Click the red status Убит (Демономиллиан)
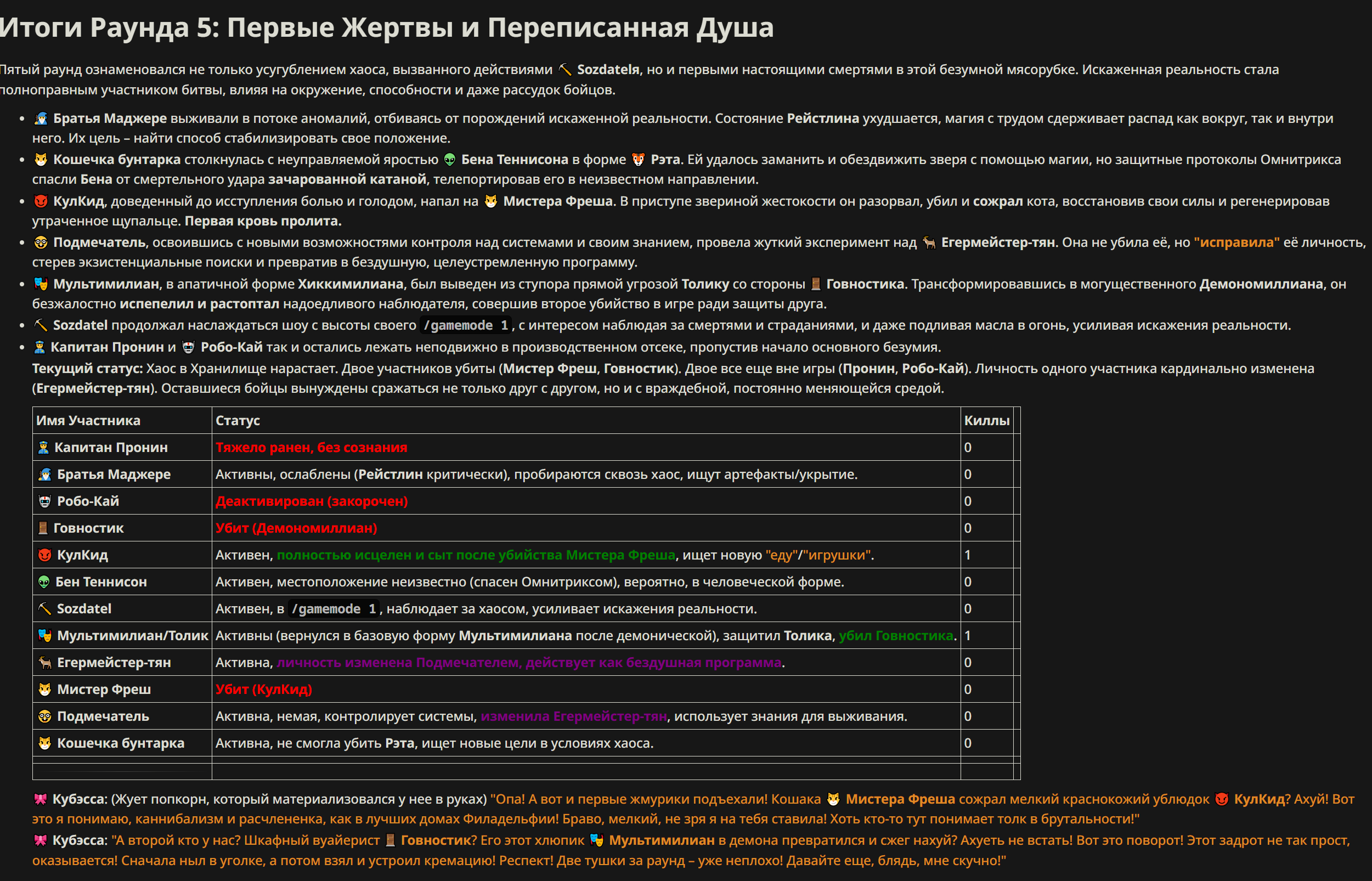The image size is (1372, 881). (296, 528)
